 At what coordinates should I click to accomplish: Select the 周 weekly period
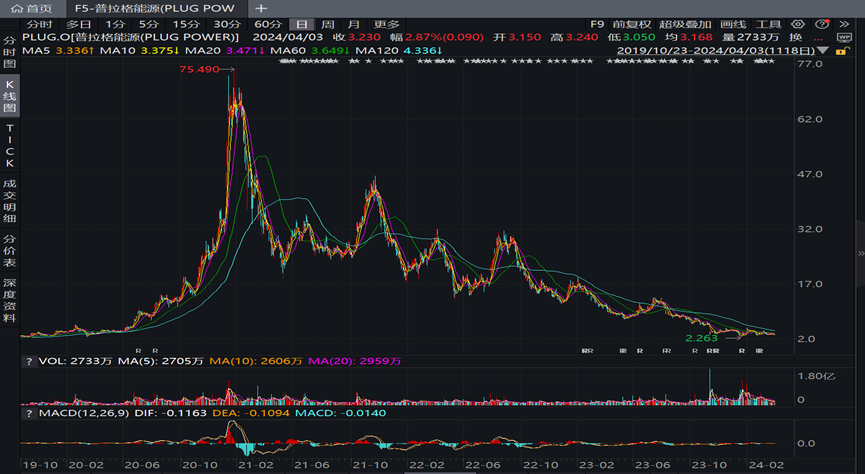[328, 24]
